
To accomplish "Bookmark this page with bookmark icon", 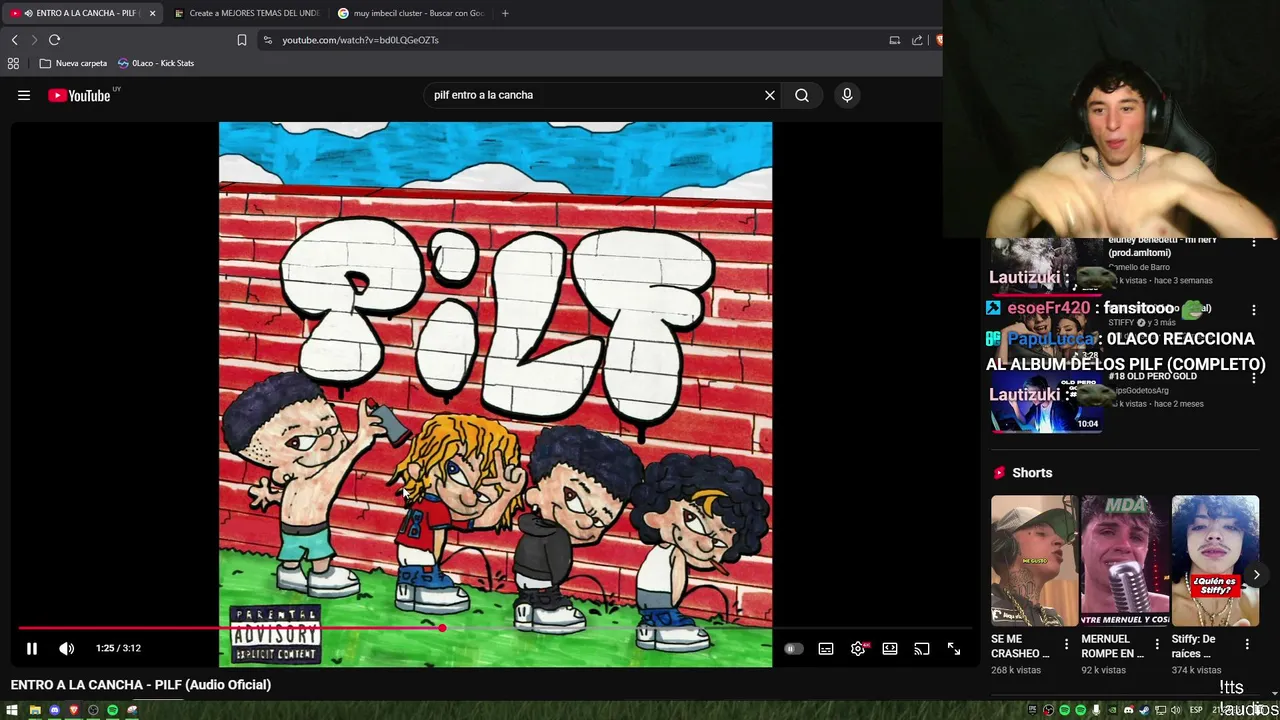I will (242, 40).
